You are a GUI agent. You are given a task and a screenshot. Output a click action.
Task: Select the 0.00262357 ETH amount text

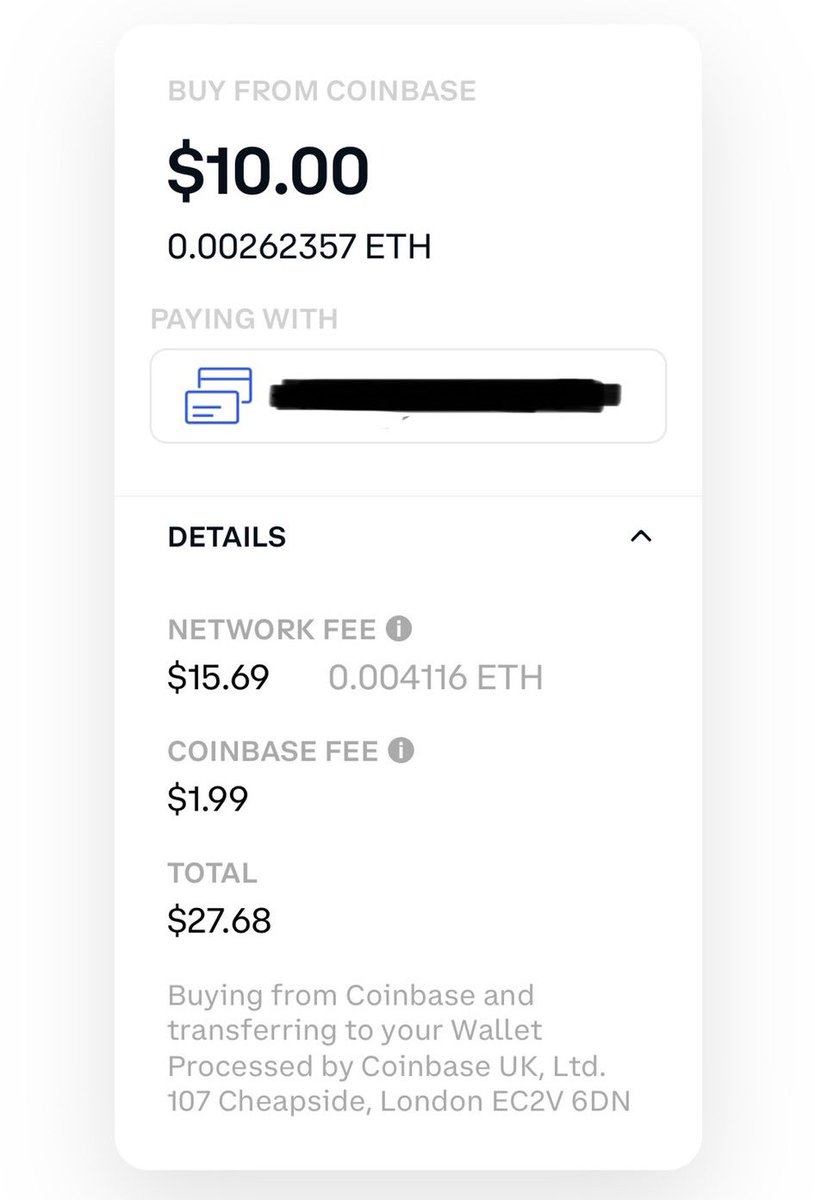299,246
